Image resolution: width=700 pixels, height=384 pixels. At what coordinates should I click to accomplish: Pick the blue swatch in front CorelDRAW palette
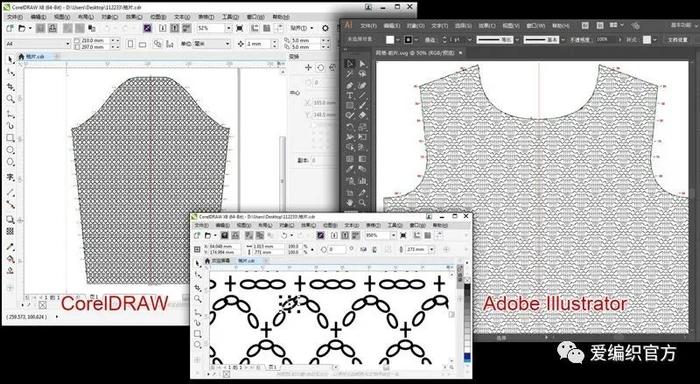[x=467, y=357]
